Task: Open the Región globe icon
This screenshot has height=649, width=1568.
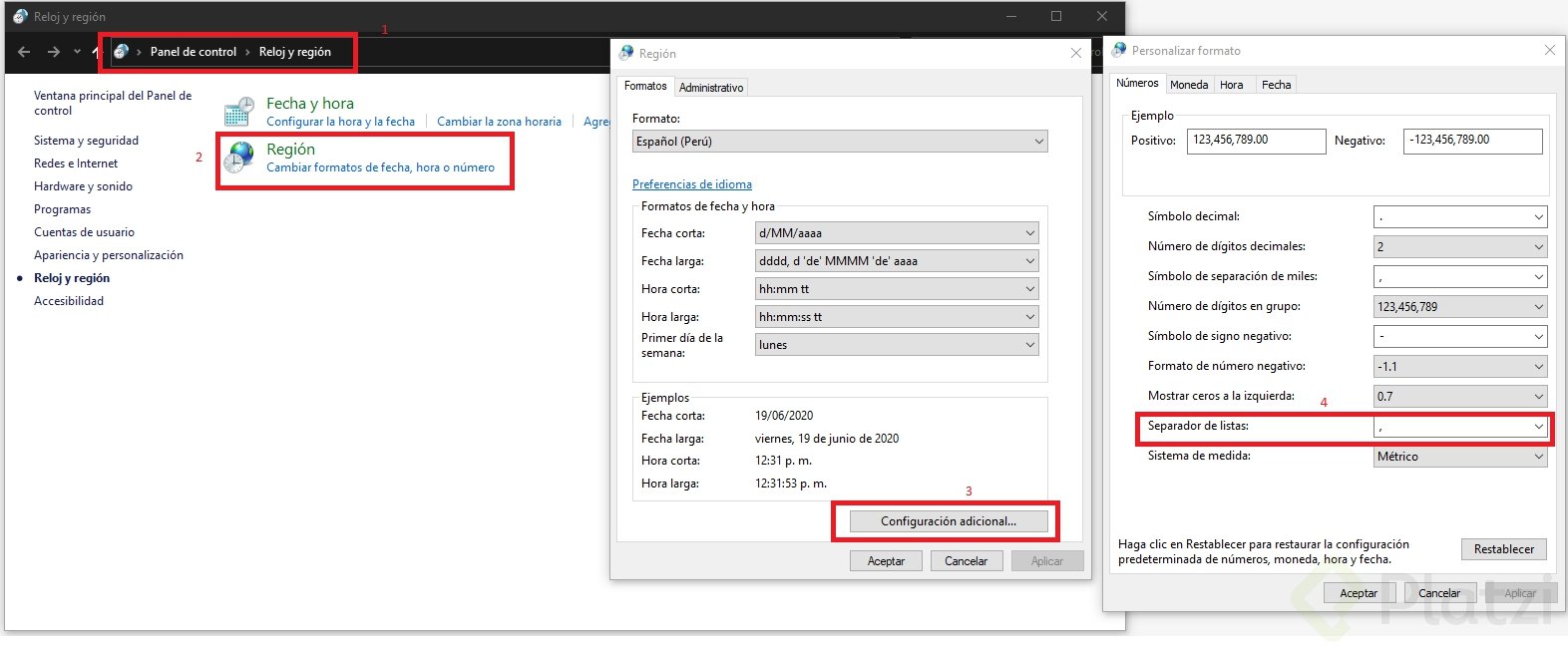Action: click(x=239, y=158)
